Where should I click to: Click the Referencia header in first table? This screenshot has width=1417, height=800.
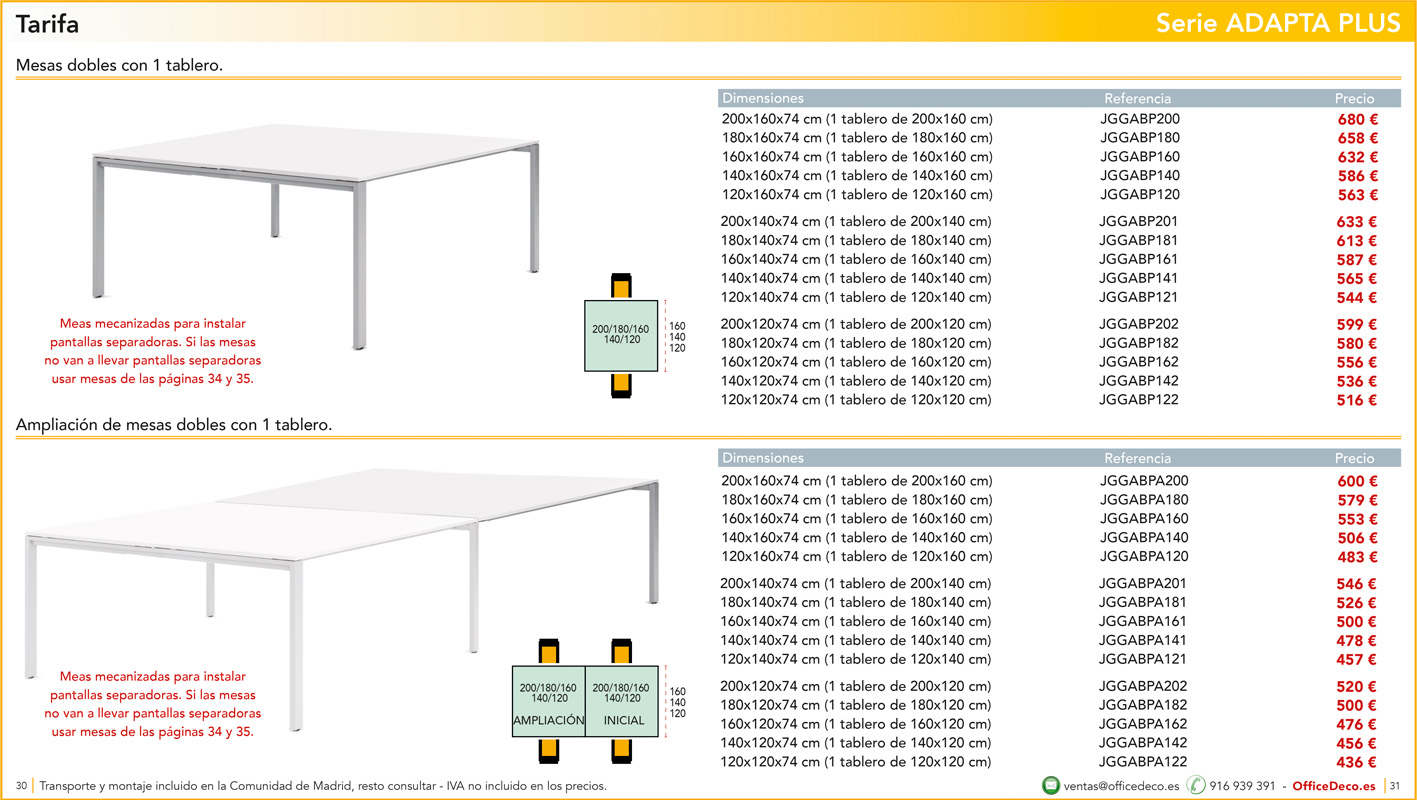1137,98
